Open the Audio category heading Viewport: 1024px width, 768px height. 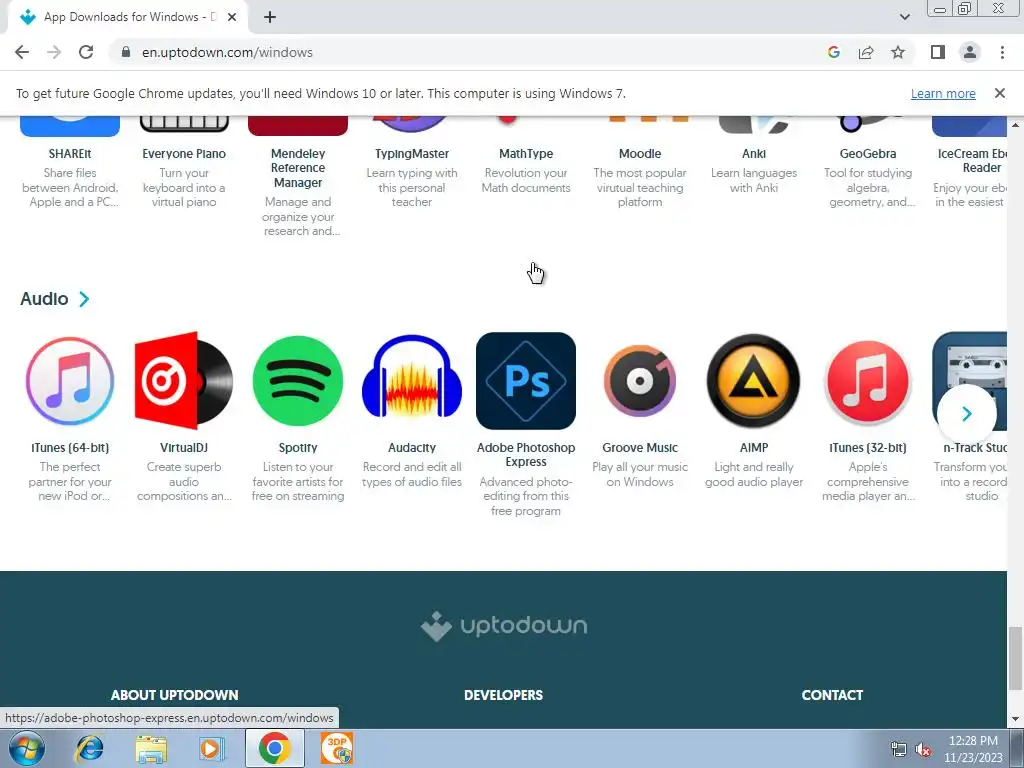pyautogui.click(x=44, y=299)
